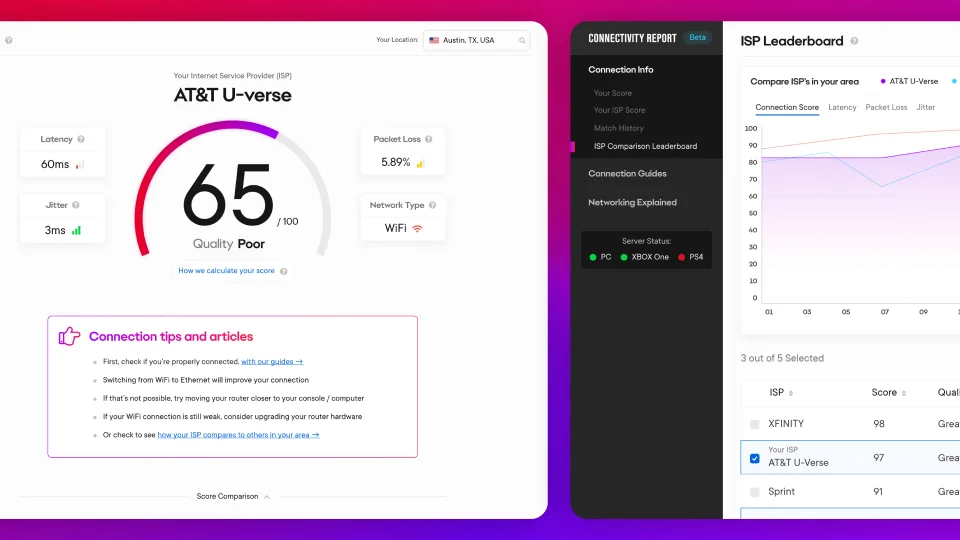This screenshot has width=960, height=540.
Task: Click the help icon next to ISP Leaderboard
Action: [854, 41]
